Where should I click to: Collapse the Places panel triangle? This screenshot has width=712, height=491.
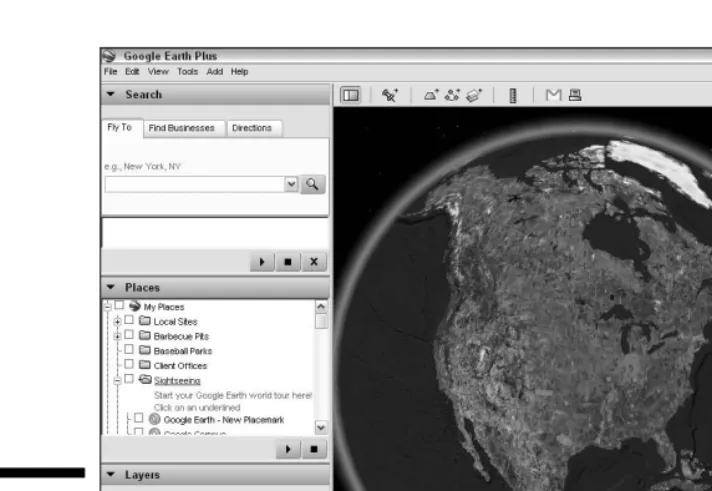coord(110,287)
